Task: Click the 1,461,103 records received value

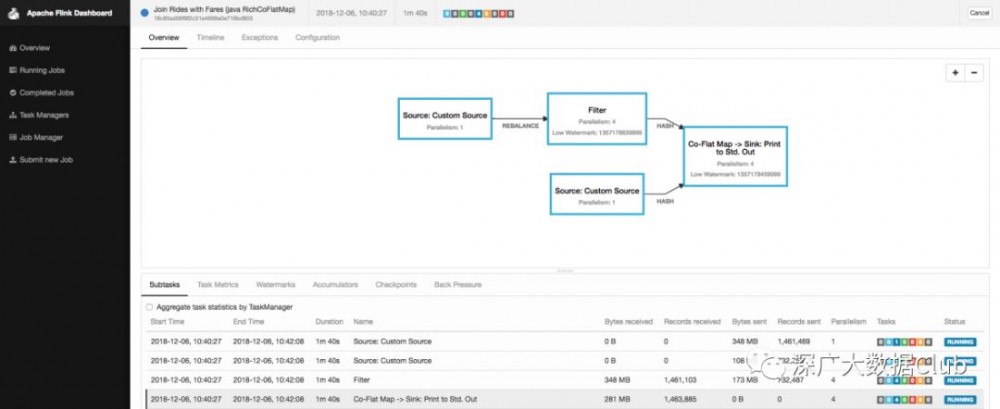Action: tap(680, 380)
